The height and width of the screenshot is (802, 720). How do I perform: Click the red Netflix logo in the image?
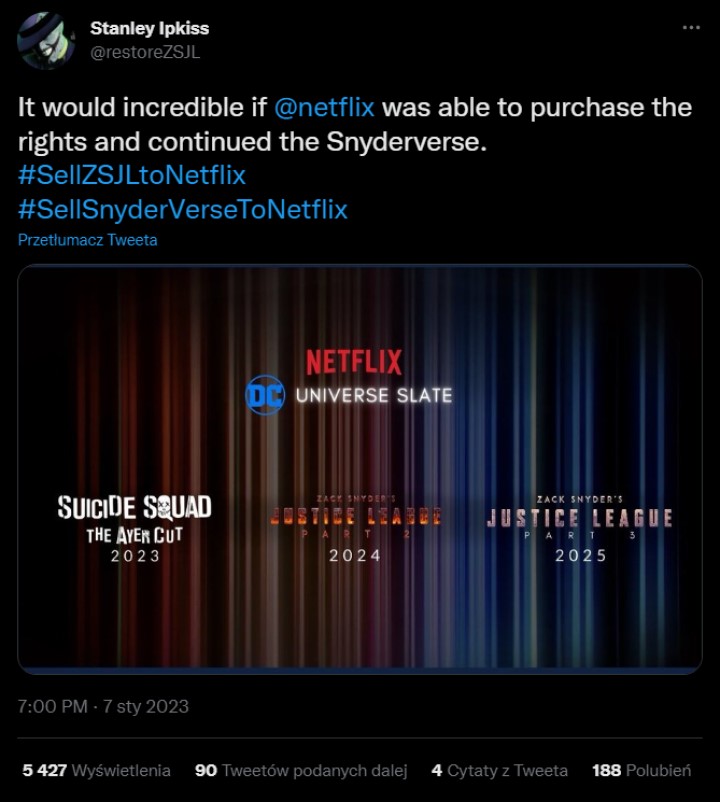click(353, 361)
